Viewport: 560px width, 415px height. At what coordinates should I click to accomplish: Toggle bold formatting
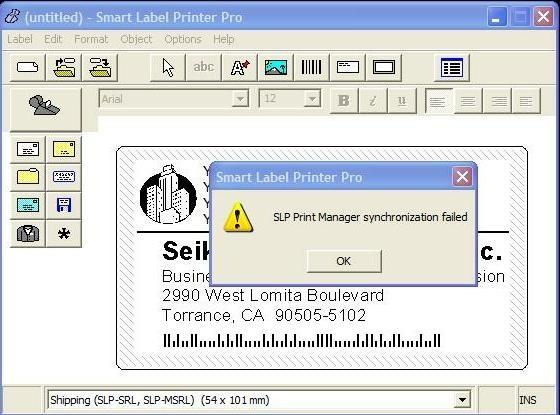point(344,101)
